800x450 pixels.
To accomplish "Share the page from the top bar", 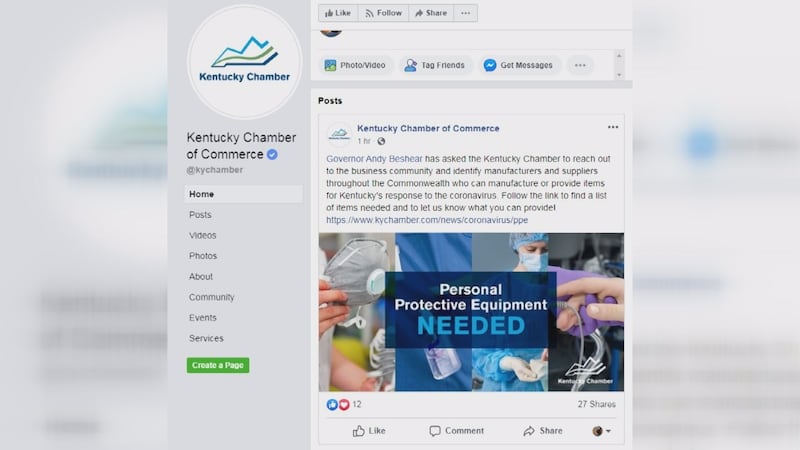I will tap(431, 13).
